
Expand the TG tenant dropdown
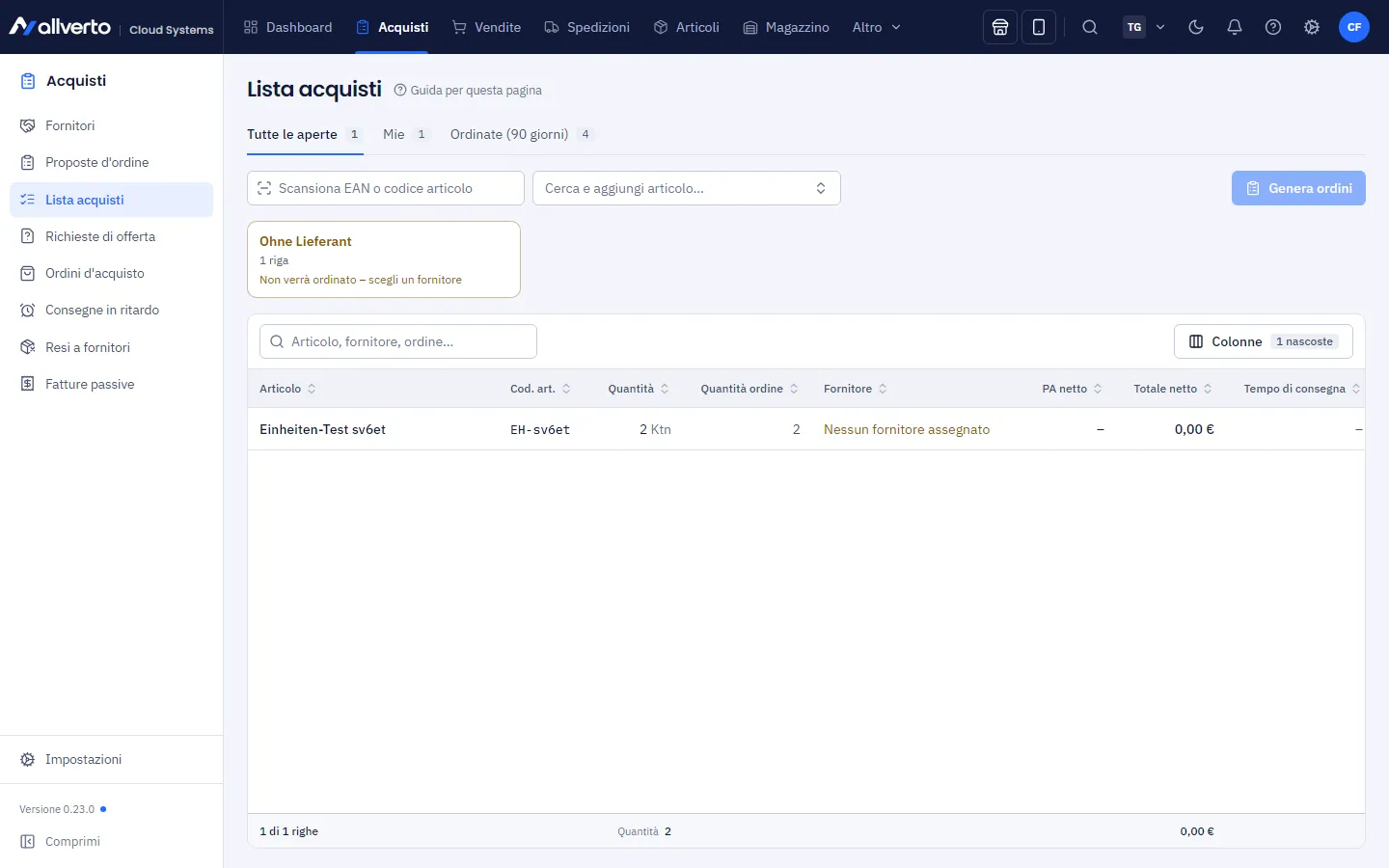(x=1145, y=27)
